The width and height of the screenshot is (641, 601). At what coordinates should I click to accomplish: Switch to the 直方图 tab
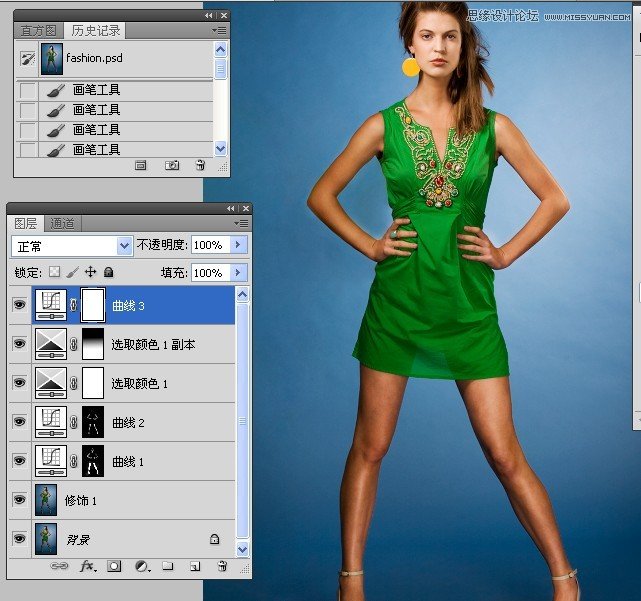pyautogui.click(x=38, y=31)
